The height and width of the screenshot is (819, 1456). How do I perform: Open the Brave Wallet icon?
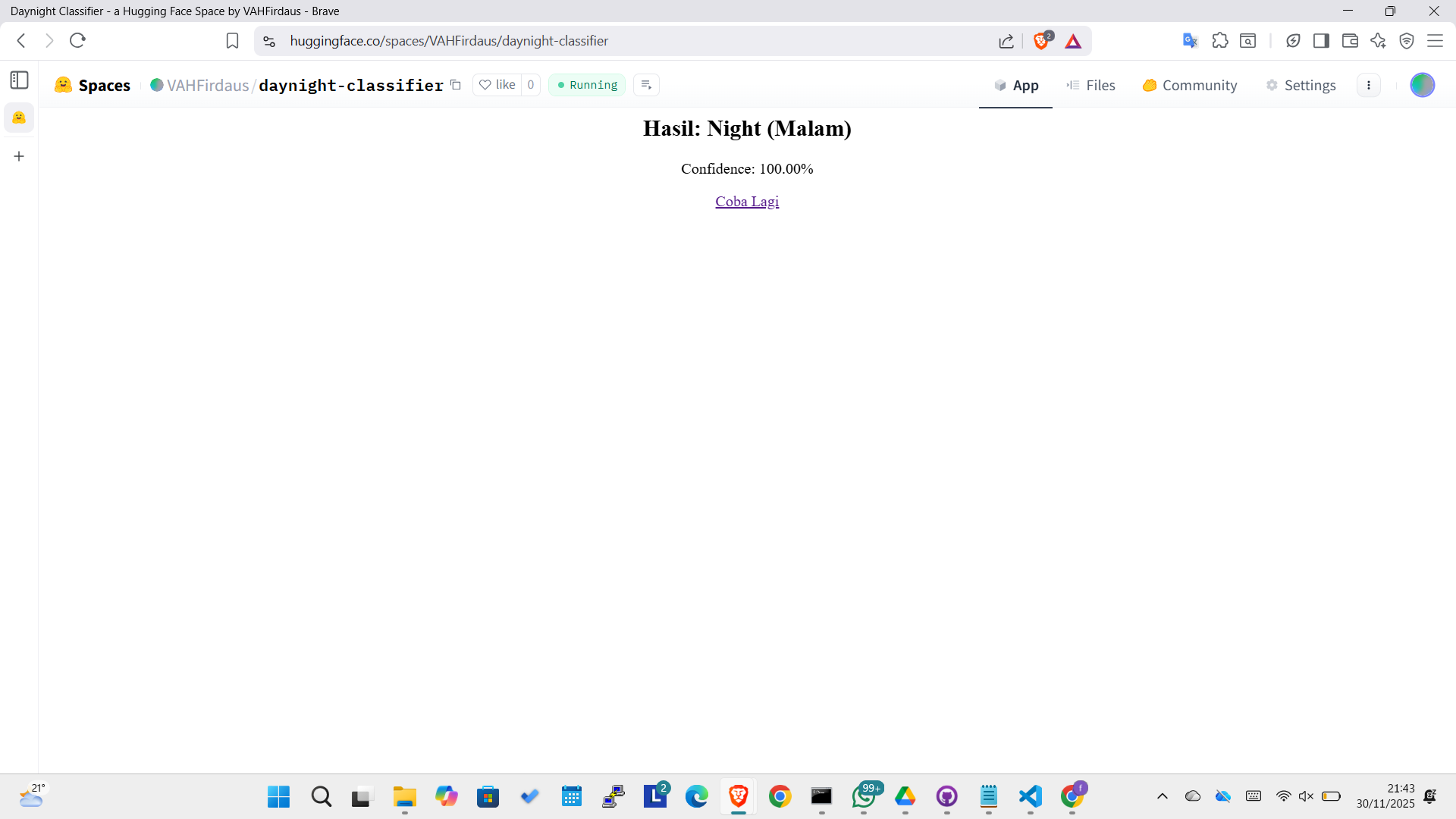pos(1350,41)
